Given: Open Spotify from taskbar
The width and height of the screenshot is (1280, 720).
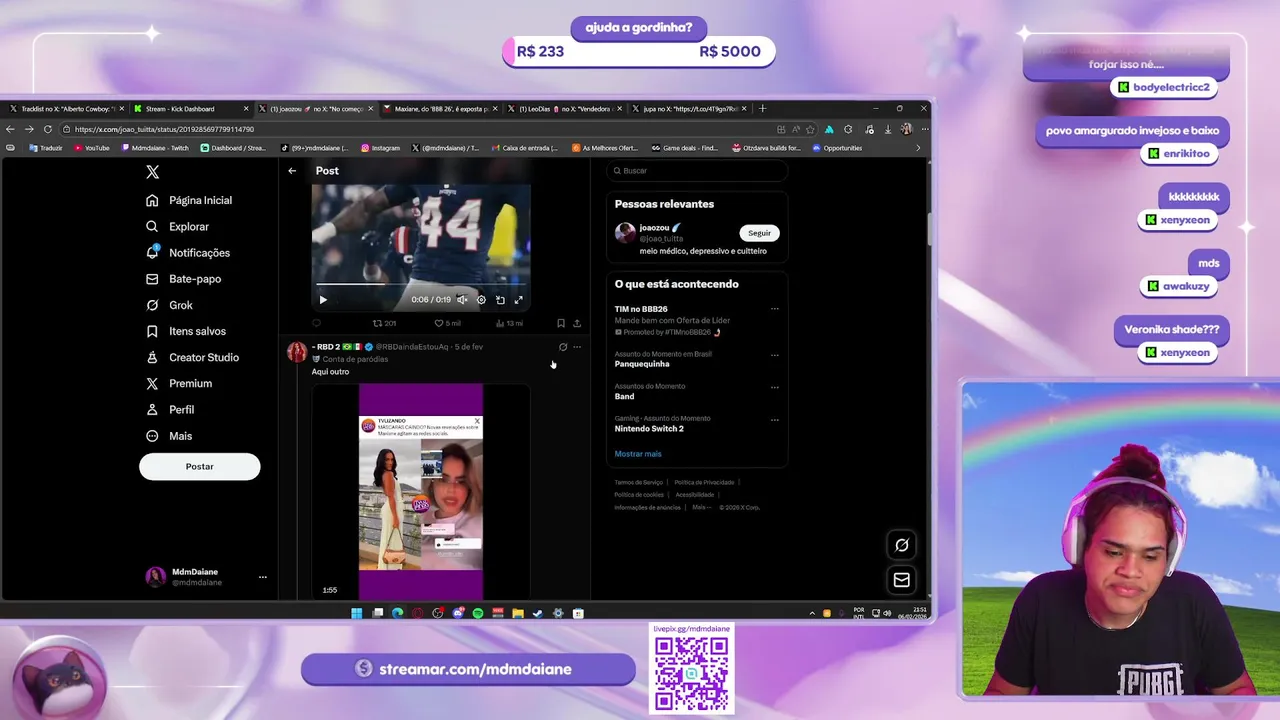Looking at the screenshot, I should point(478,613).
